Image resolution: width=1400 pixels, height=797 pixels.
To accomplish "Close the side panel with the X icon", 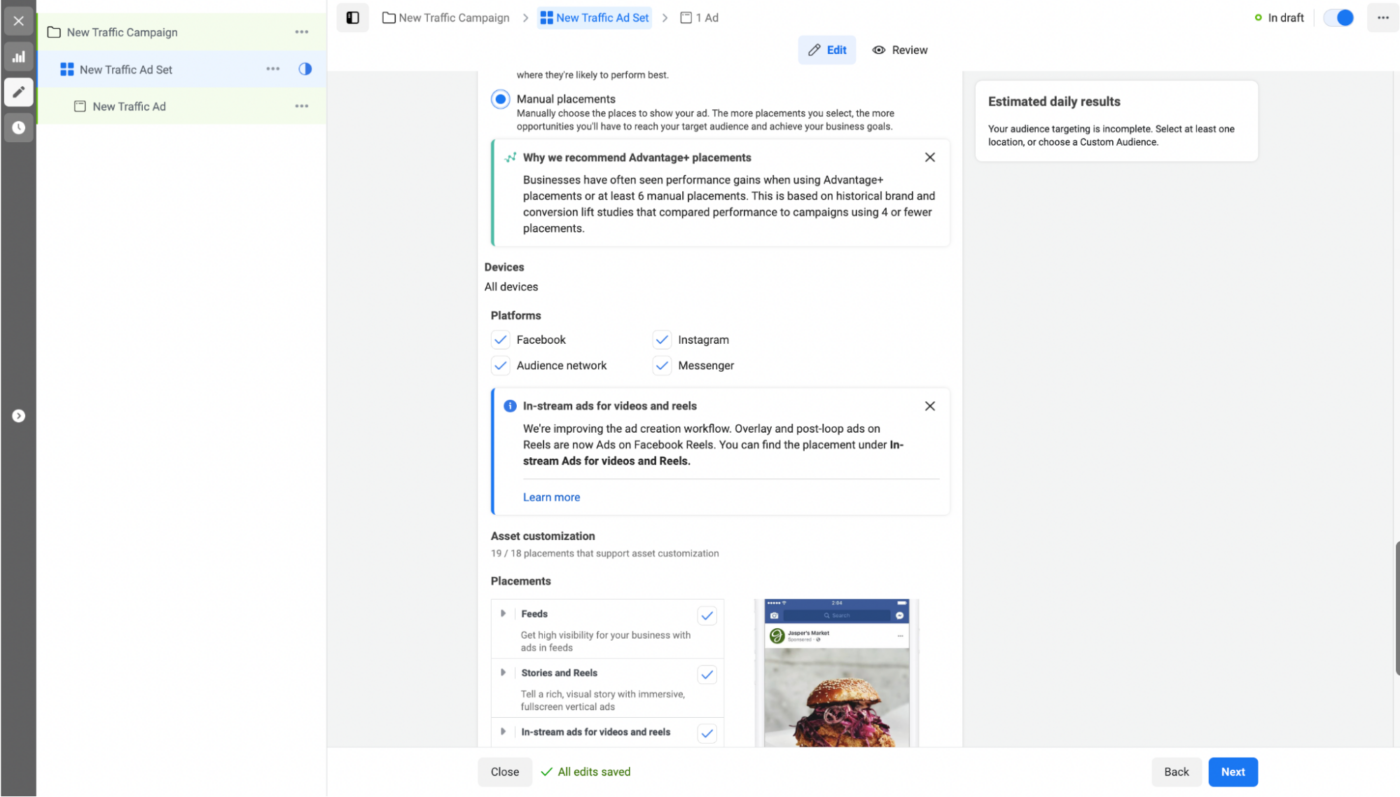I will [18, 20].
